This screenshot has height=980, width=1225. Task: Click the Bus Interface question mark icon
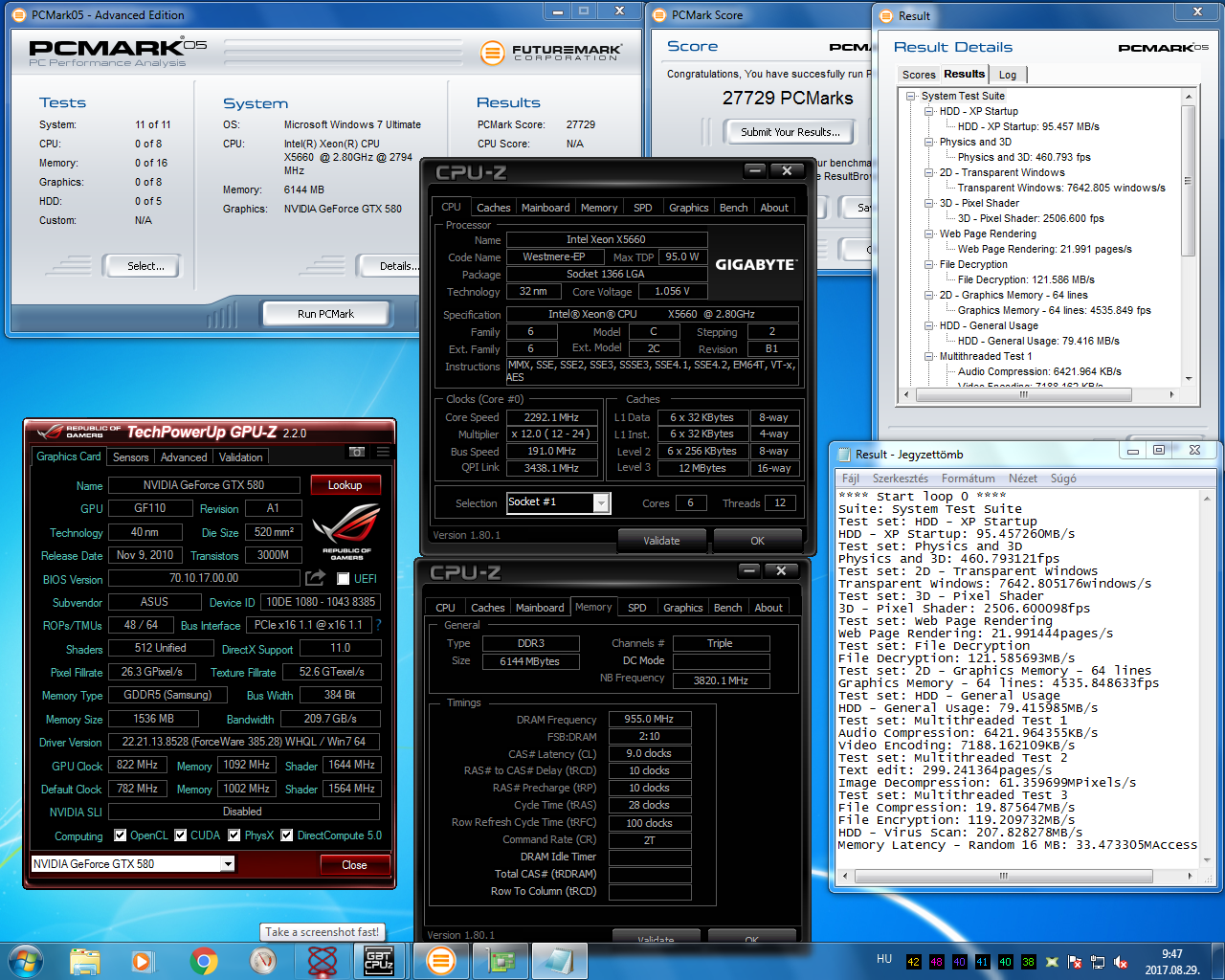point(378,625)
